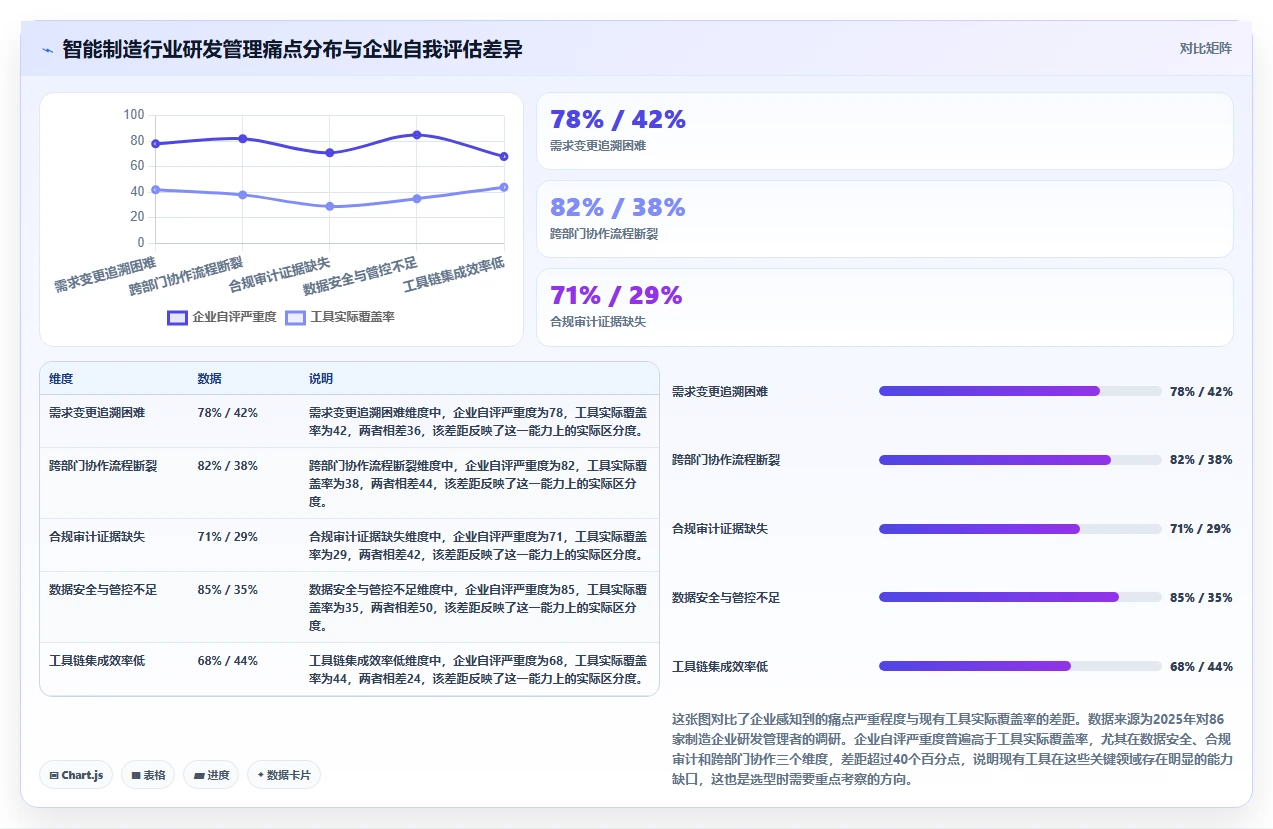Click the 对比矩阵 label in the header
Viewport: 1273px width, 829px height.
1205,48
